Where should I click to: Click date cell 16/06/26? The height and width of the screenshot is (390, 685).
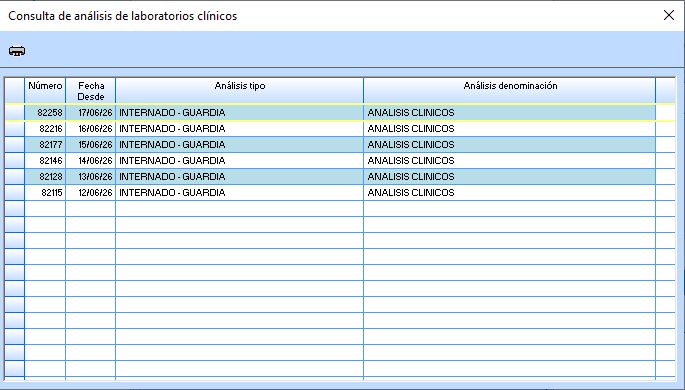pos(95,129)
